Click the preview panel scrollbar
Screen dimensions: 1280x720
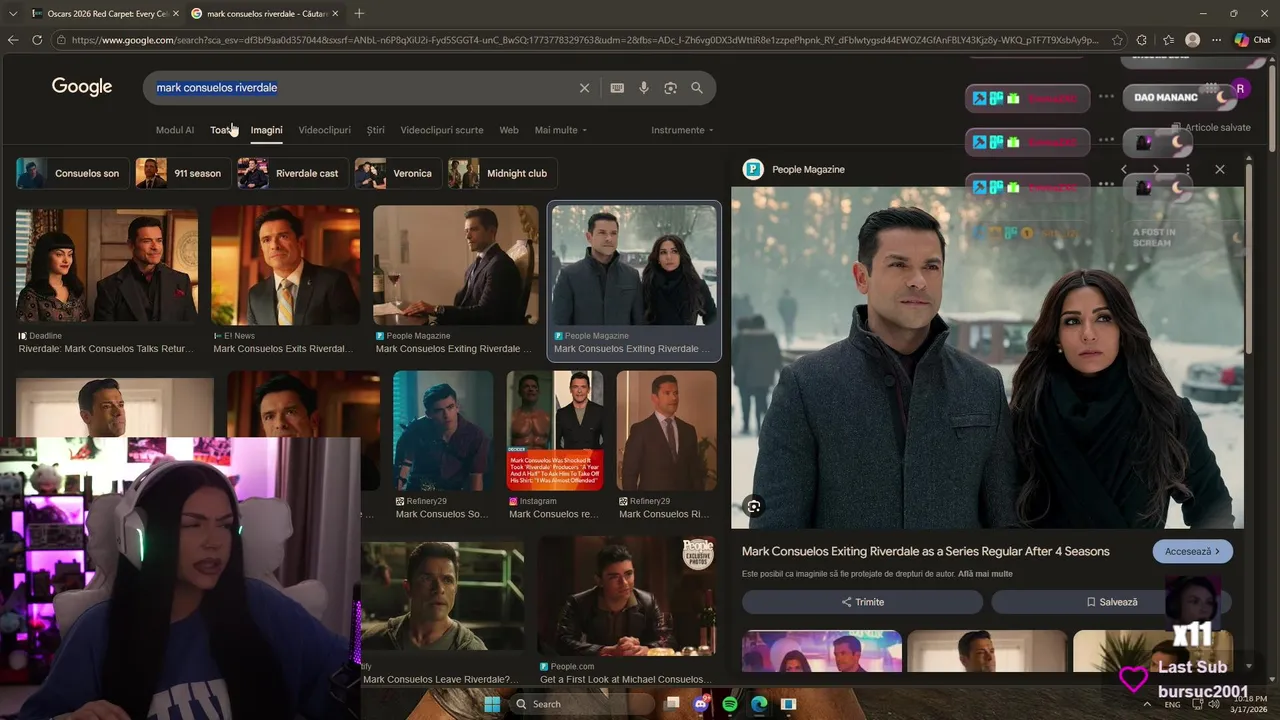pyautogui.click(x=1248, y=260)
